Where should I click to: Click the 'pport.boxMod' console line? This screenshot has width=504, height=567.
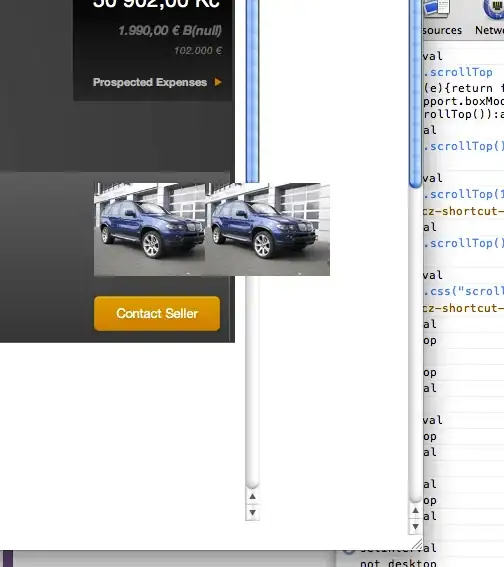(x=464, y=101)
